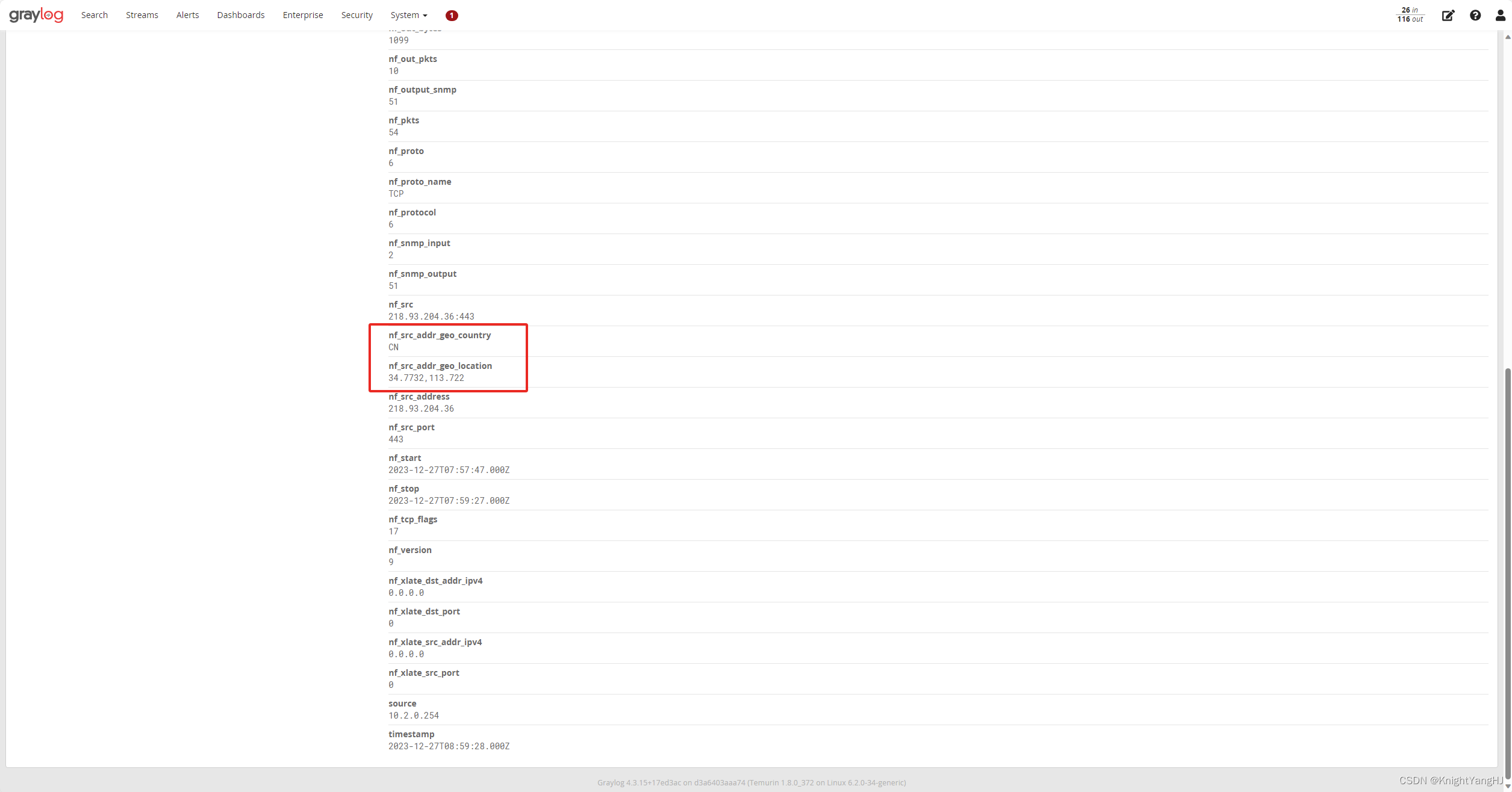Open the Enterprise menu item
This screenshot has height=792, width=1512.
click(303, 15)
